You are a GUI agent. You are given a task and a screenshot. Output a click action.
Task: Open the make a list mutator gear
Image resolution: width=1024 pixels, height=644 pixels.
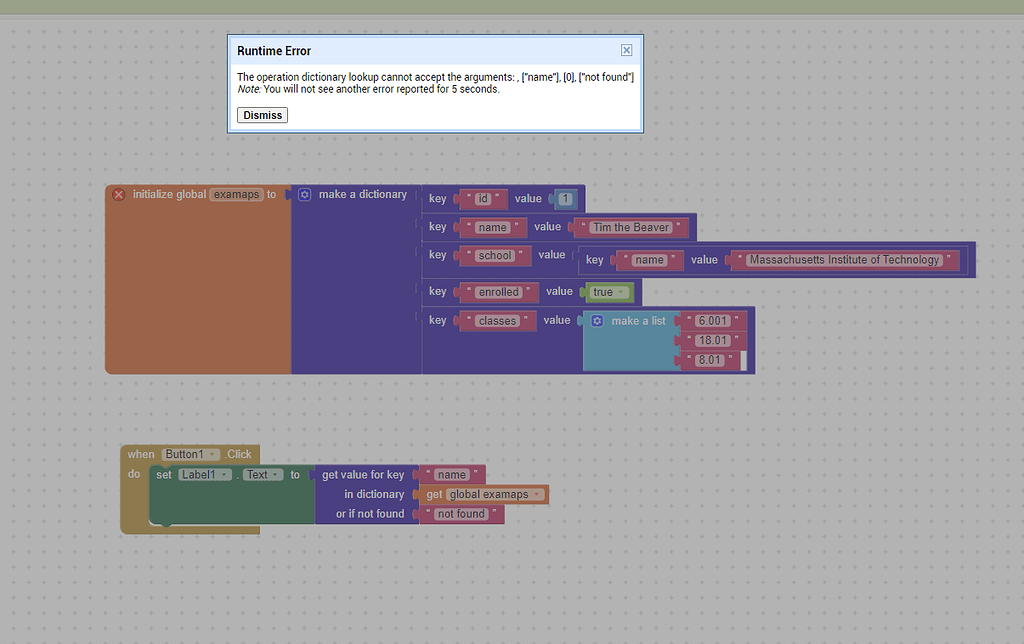coord(597,321)
